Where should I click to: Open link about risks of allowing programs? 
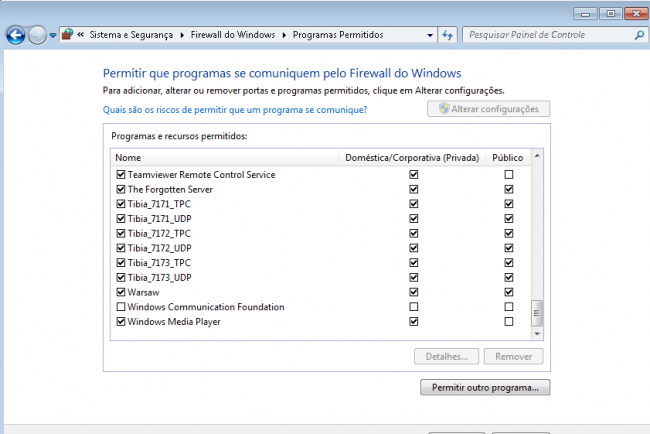coord(235,110)
